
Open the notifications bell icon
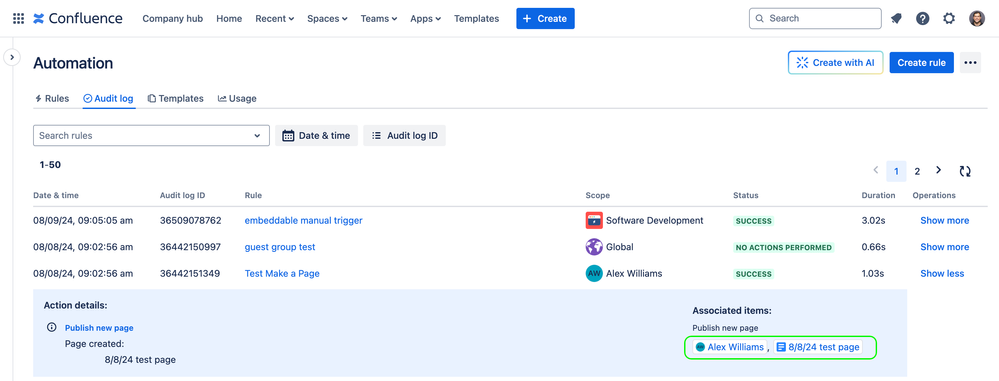click(x=896, y=18)
